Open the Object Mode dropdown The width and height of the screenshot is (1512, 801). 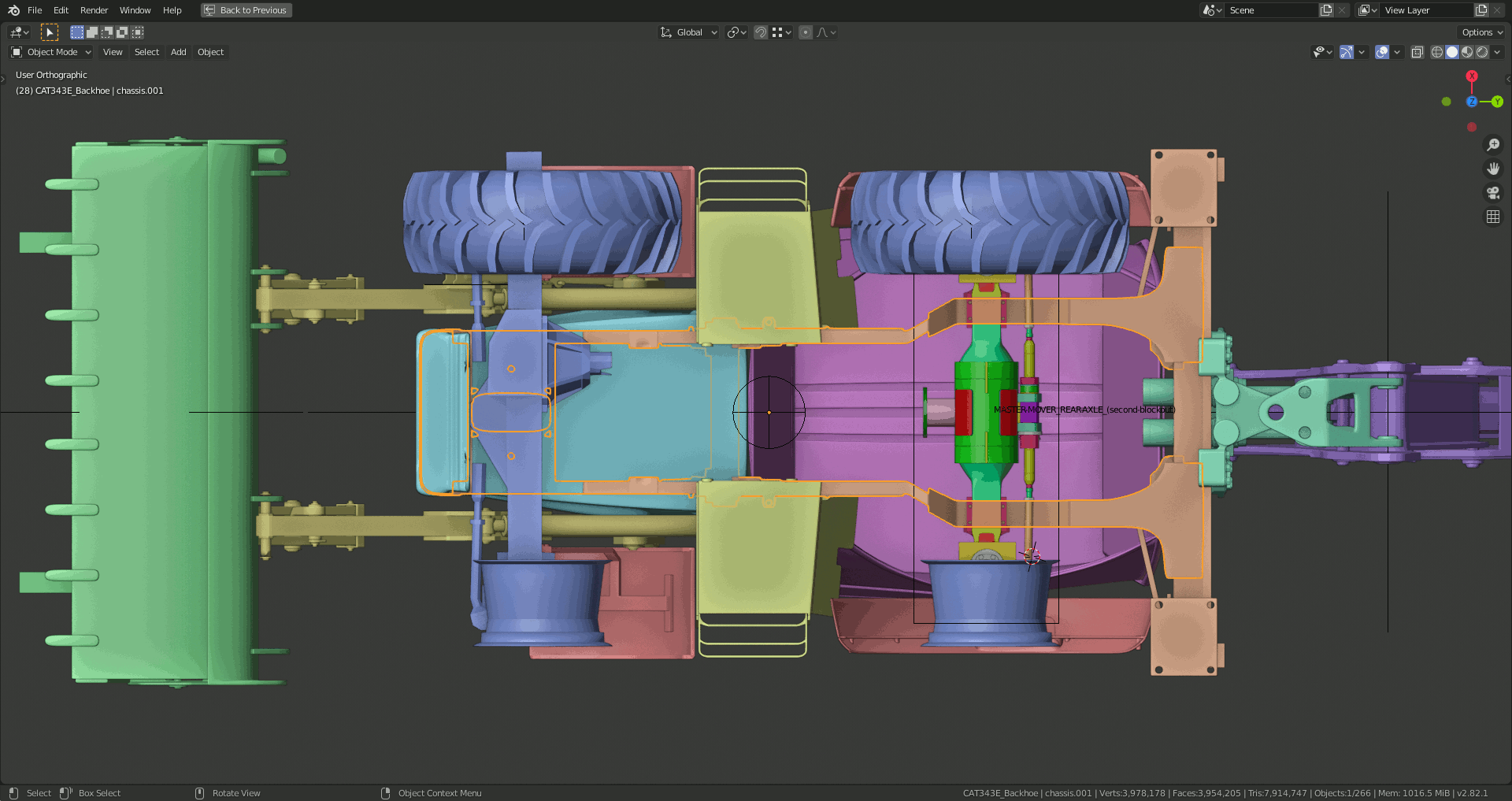click(51, 52)
